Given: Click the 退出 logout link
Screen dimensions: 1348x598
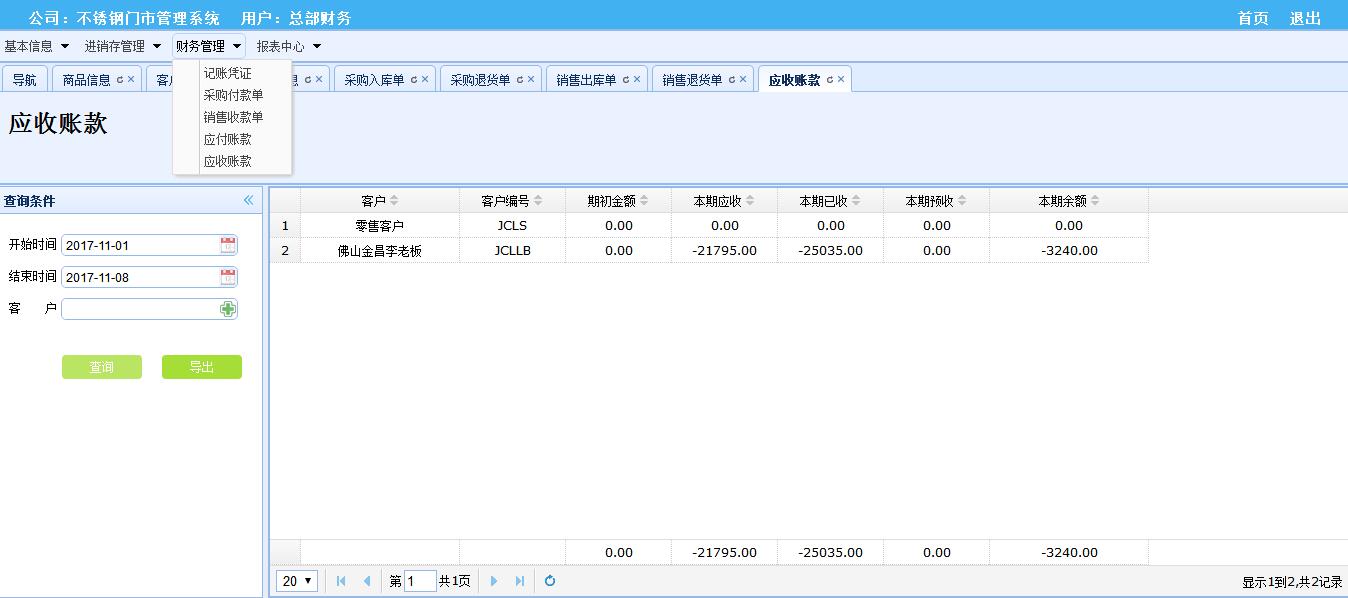Looking at the screenshot, I should click(1305, 18).
